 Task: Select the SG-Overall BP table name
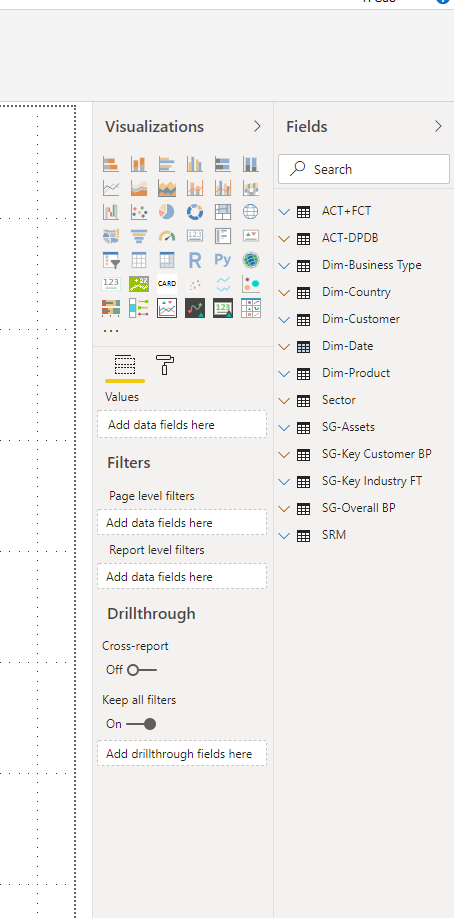[359, 508]
